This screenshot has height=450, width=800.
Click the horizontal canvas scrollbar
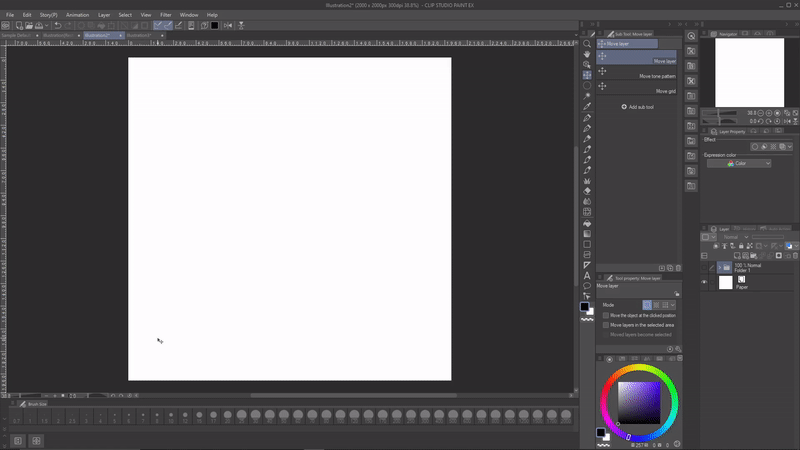354,395
